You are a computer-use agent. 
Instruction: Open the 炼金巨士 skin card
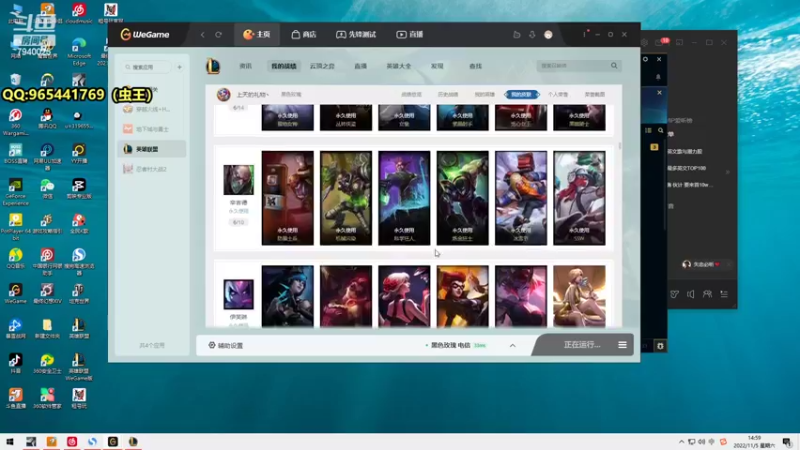[462, 198]
